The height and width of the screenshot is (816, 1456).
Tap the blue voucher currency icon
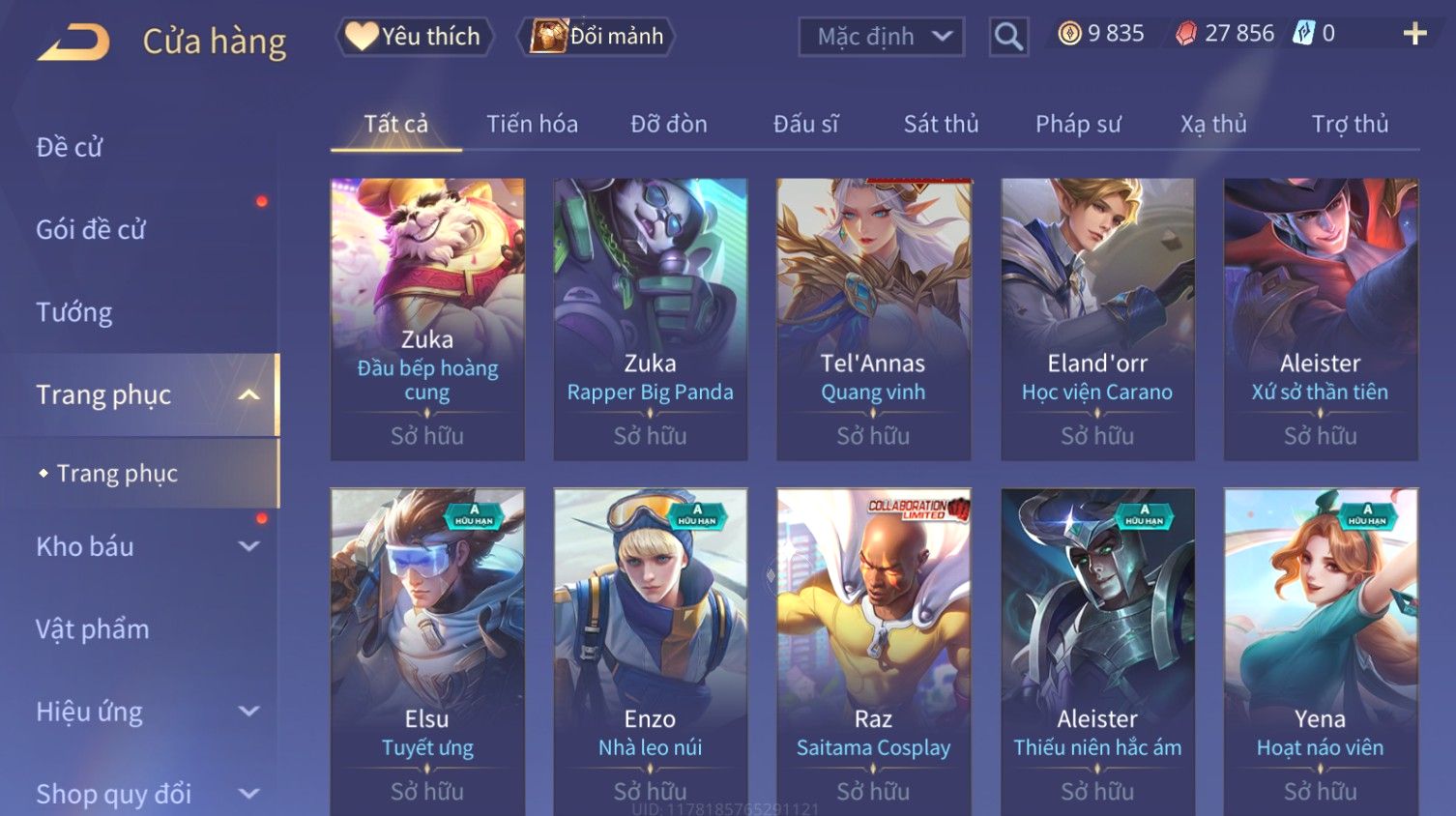point(1304,34)
